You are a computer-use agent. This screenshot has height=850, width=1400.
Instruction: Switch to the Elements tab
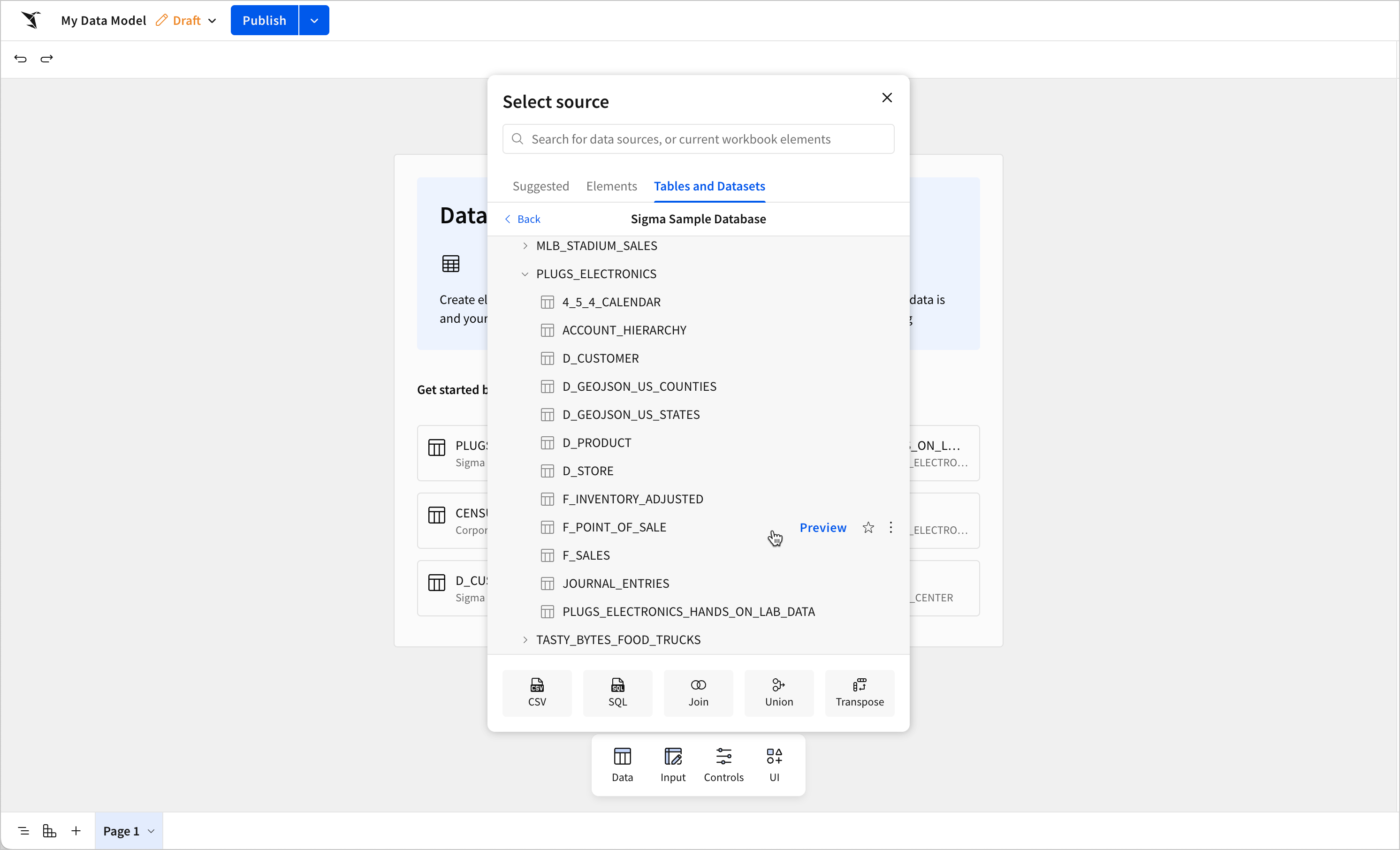point(611,186)
